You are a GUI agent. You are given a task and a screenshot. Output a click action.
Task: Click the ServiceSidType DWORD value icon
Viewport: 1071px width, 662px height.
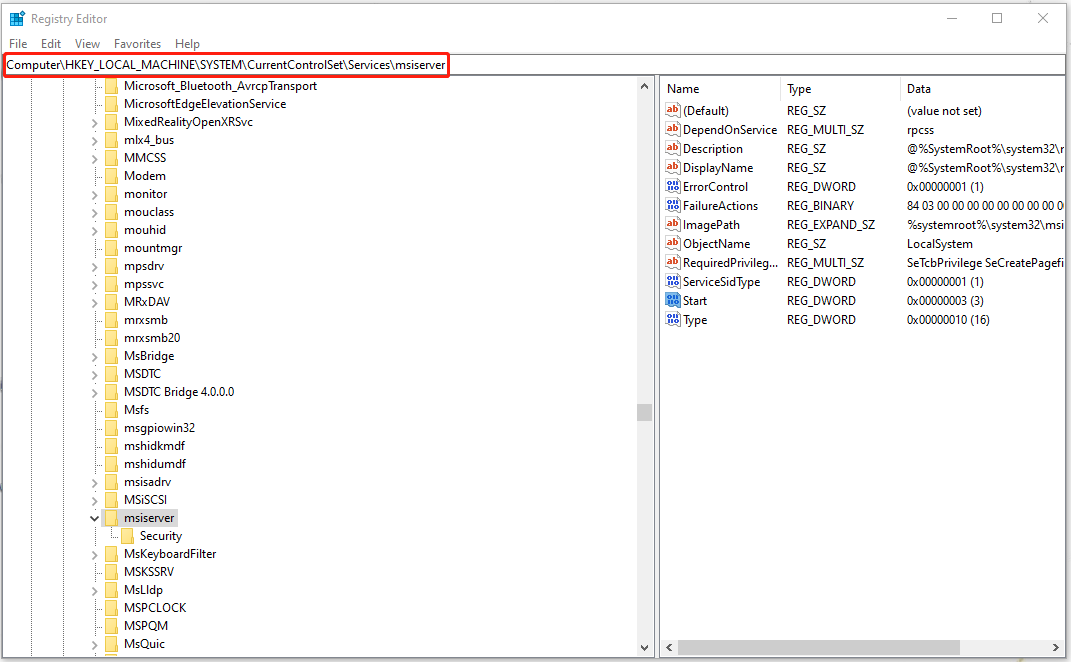pyautogui.click(x=673, y=281)
